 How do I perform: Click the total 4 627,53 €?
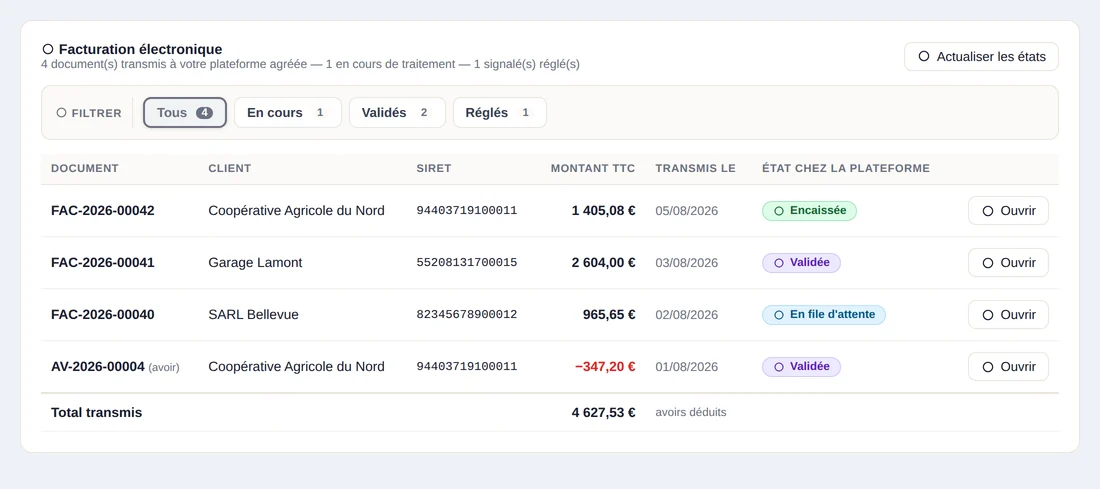point(603,413)
